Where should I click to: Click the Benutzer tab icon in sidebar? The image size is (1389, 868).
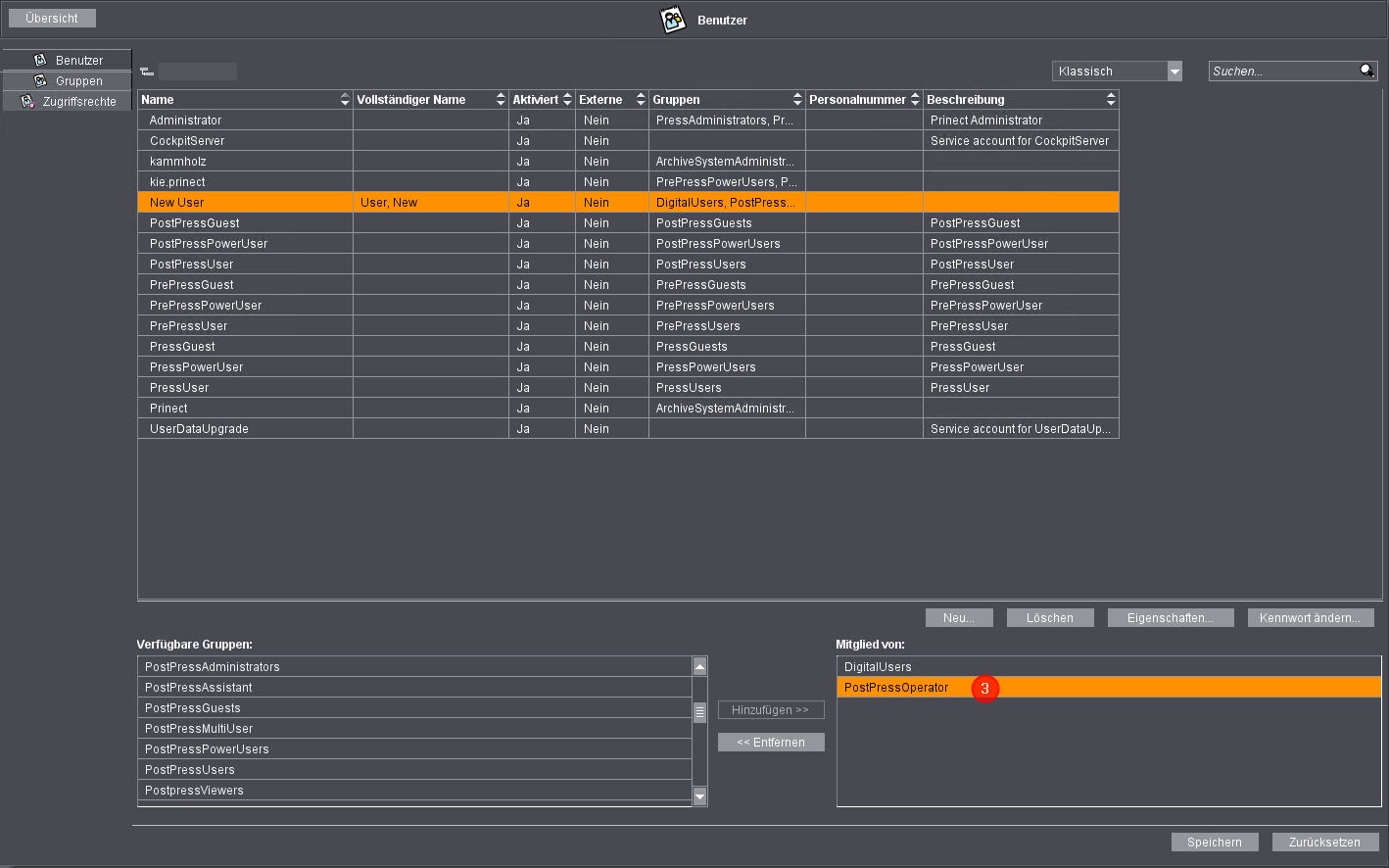(x=40, y=60)
